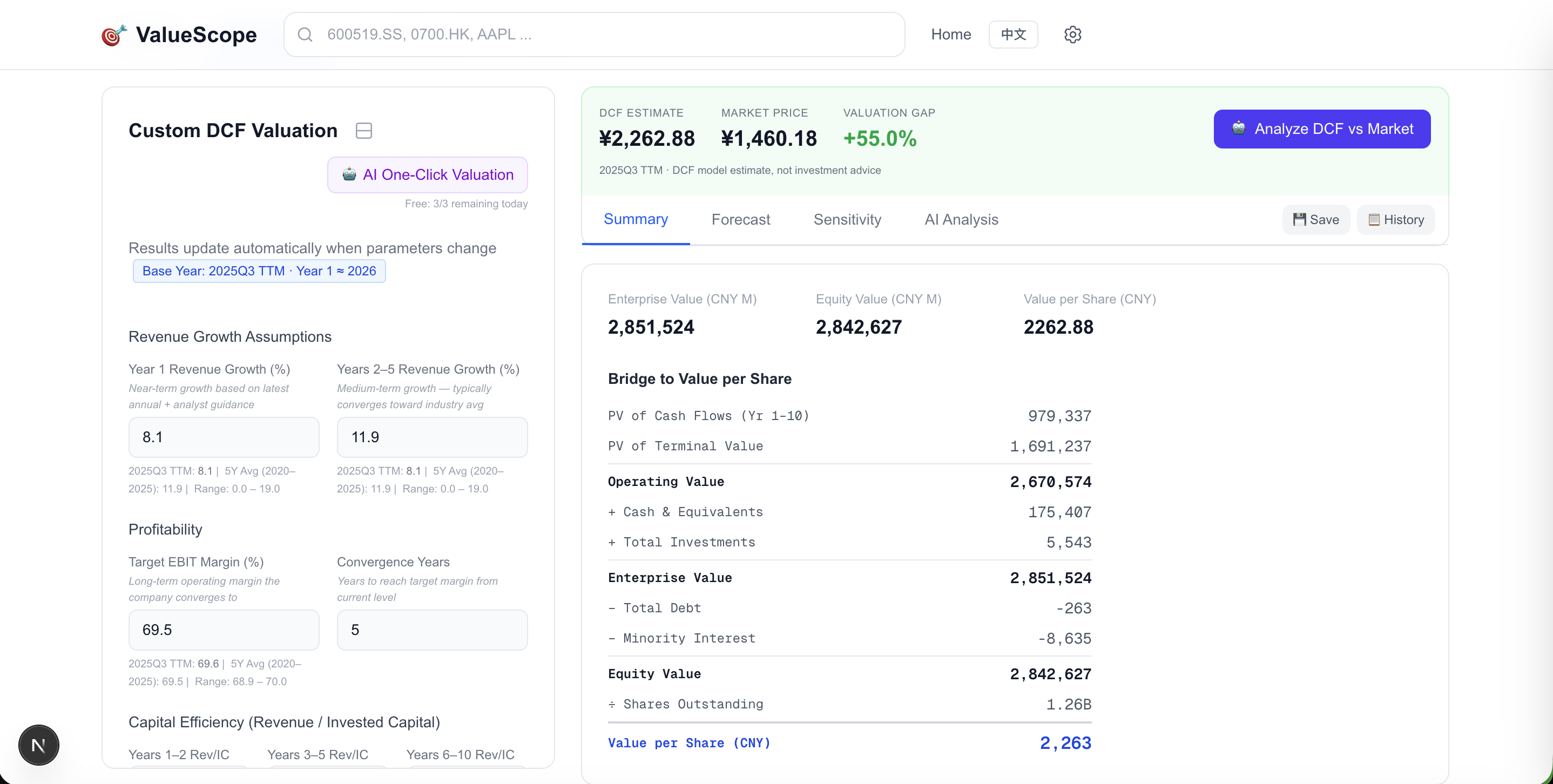Click the ValueScope brand name
This screenshot has height=784, width=1553.
coord(196,35)
